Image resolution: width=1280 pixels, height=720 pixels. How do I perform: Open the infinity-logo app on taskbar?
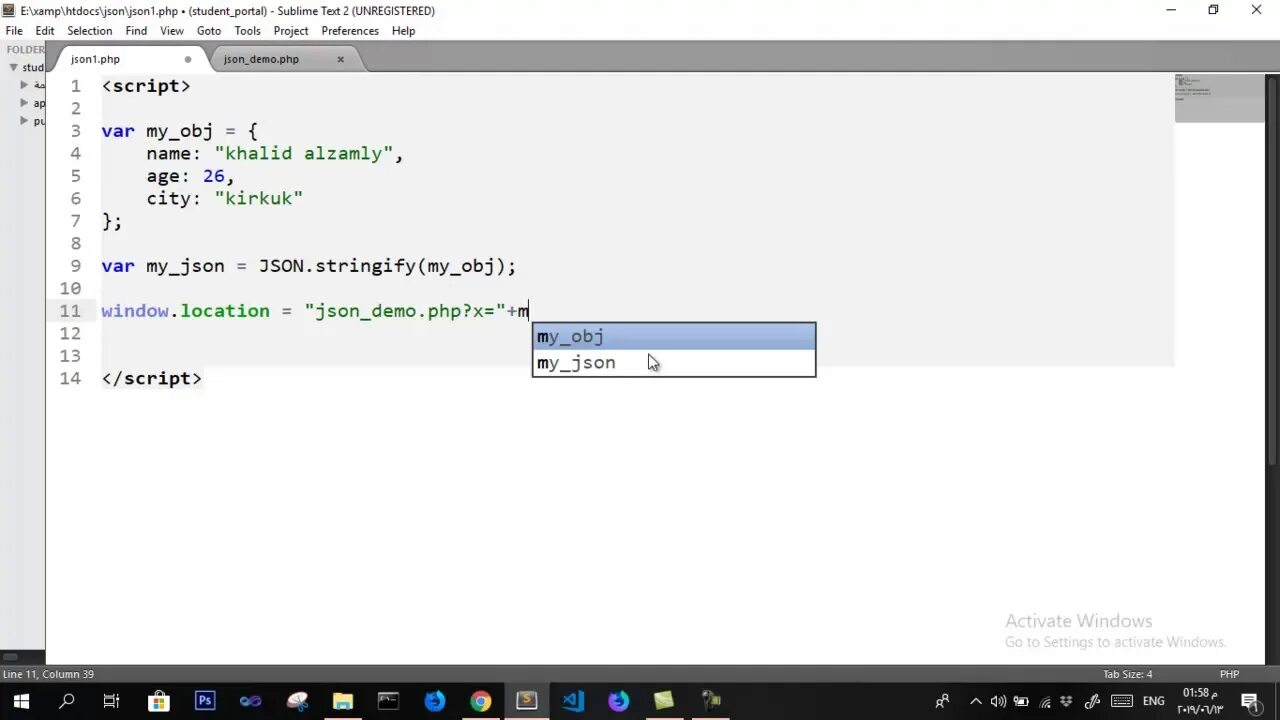click(250, 701)
